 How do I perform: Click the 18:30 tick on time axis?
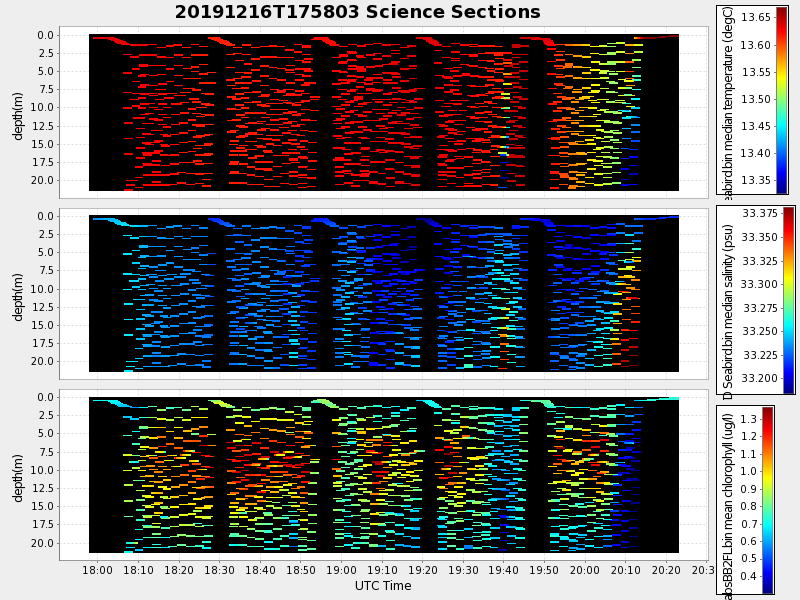click(x=220, y=570)
